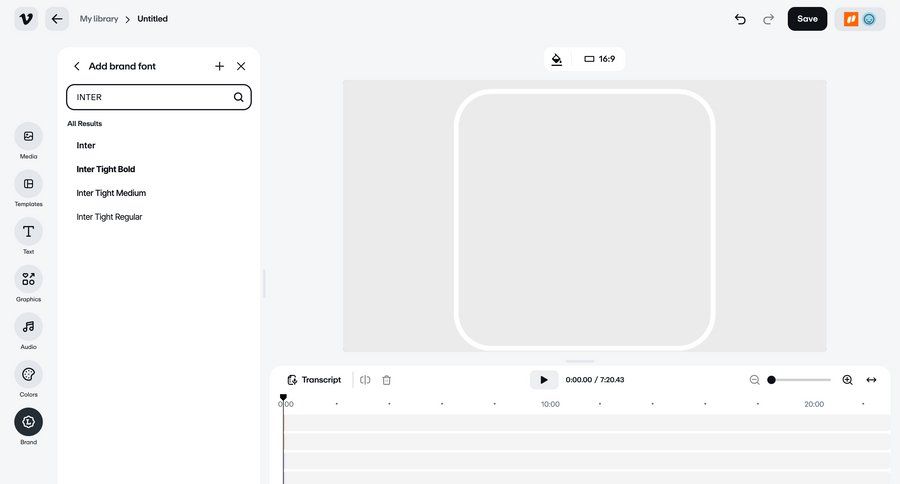The height and width of the screenshot is (484, 900).
Task: Open the My library breadcrumb link
Action: [99, 19]
